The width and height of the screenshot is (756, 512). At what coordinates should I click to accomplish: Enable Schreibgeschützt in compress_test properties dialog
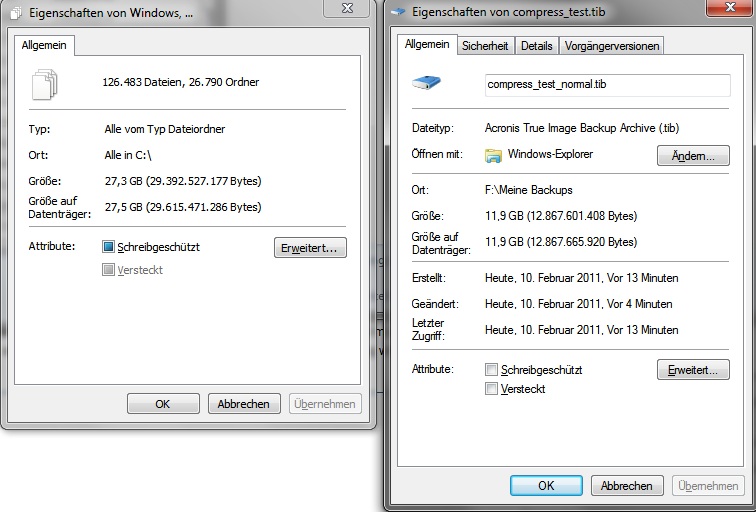coord(491,370)
